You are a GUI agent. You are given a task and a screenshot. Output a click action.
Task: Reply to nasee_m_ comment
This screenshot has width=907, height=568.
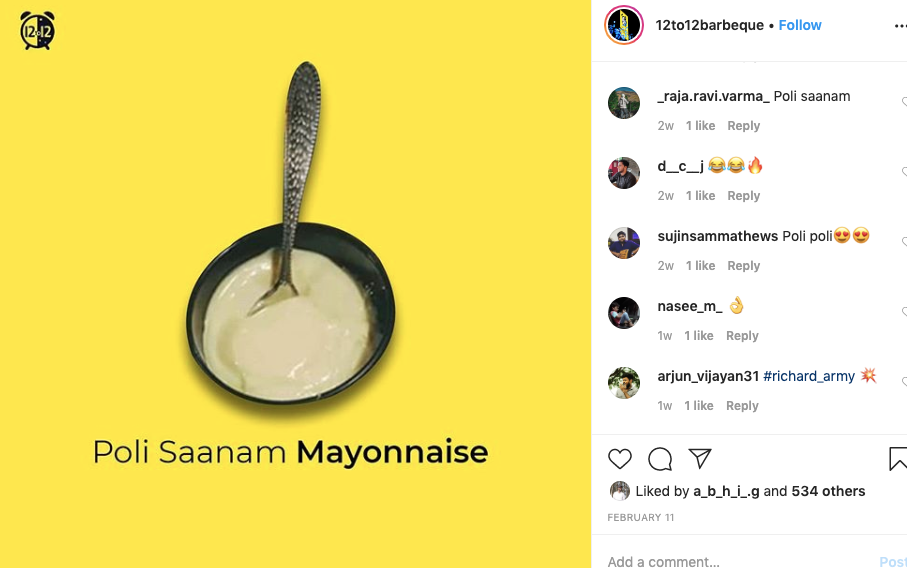pyautogui.click(x=742, y=335)
